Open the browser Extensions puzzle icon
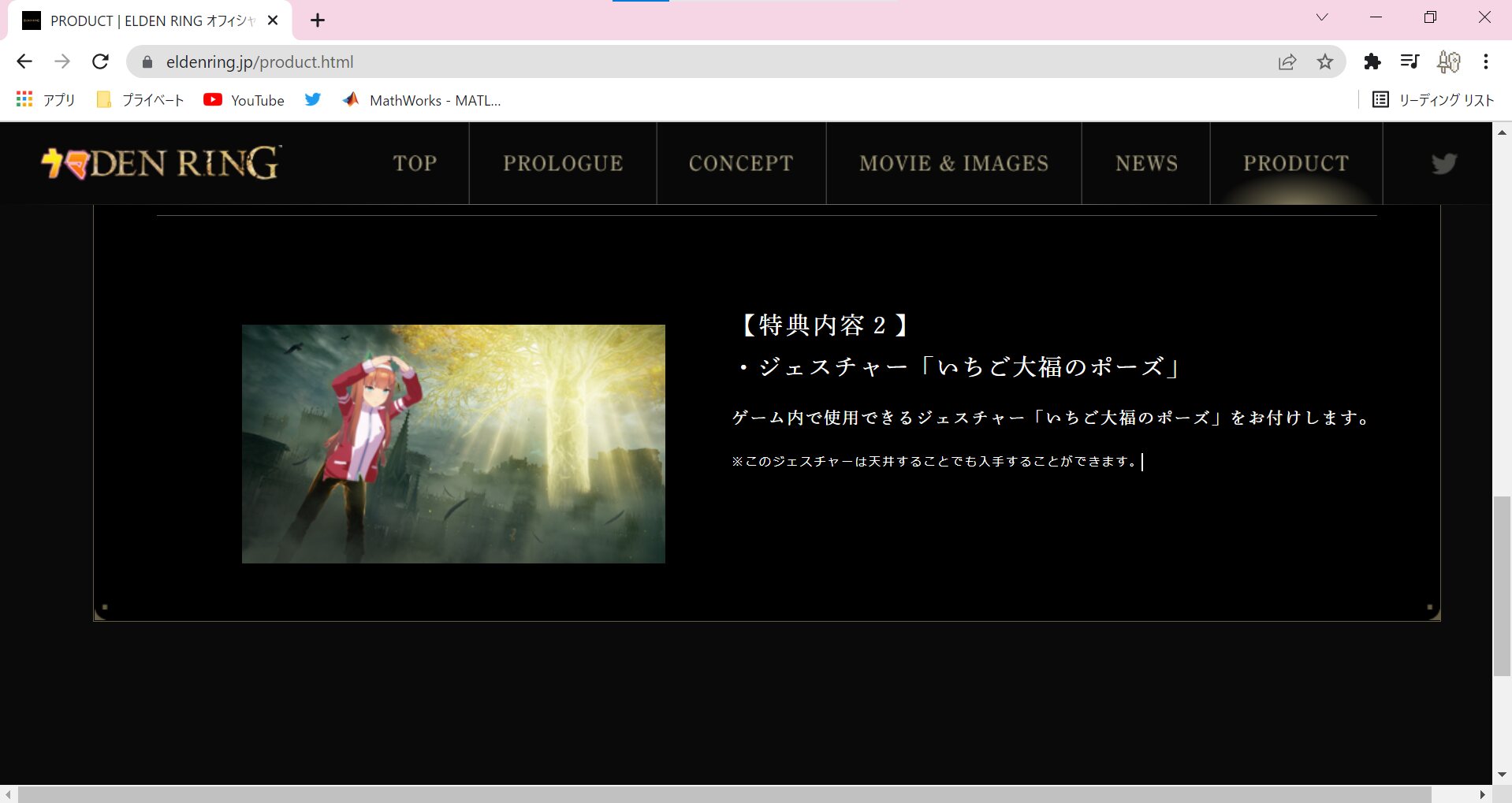 click(1372, 61)
